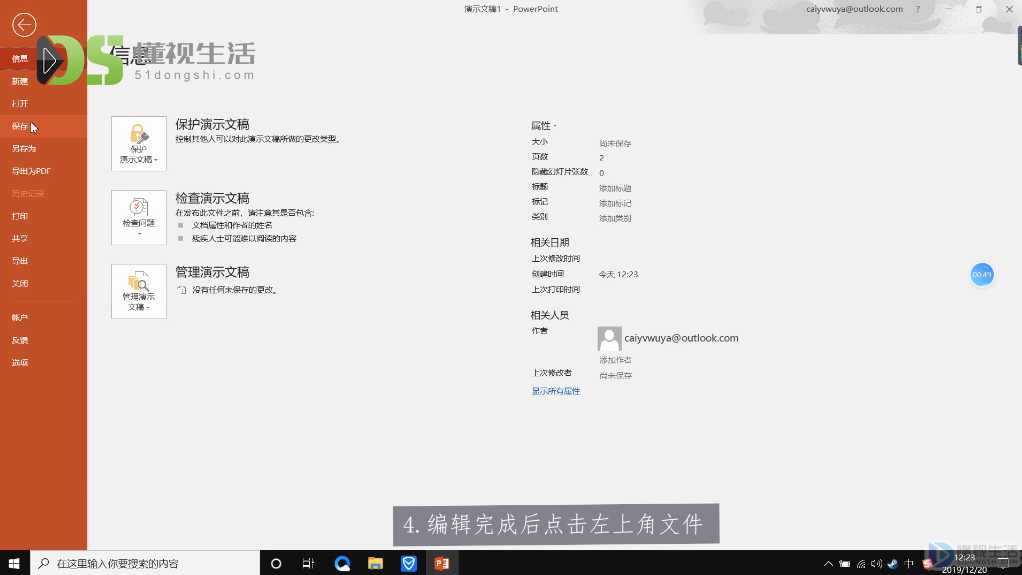Screen dimensions: 1022x575
Task: Click 今天 12:23 creation time value
Action: 619,274
